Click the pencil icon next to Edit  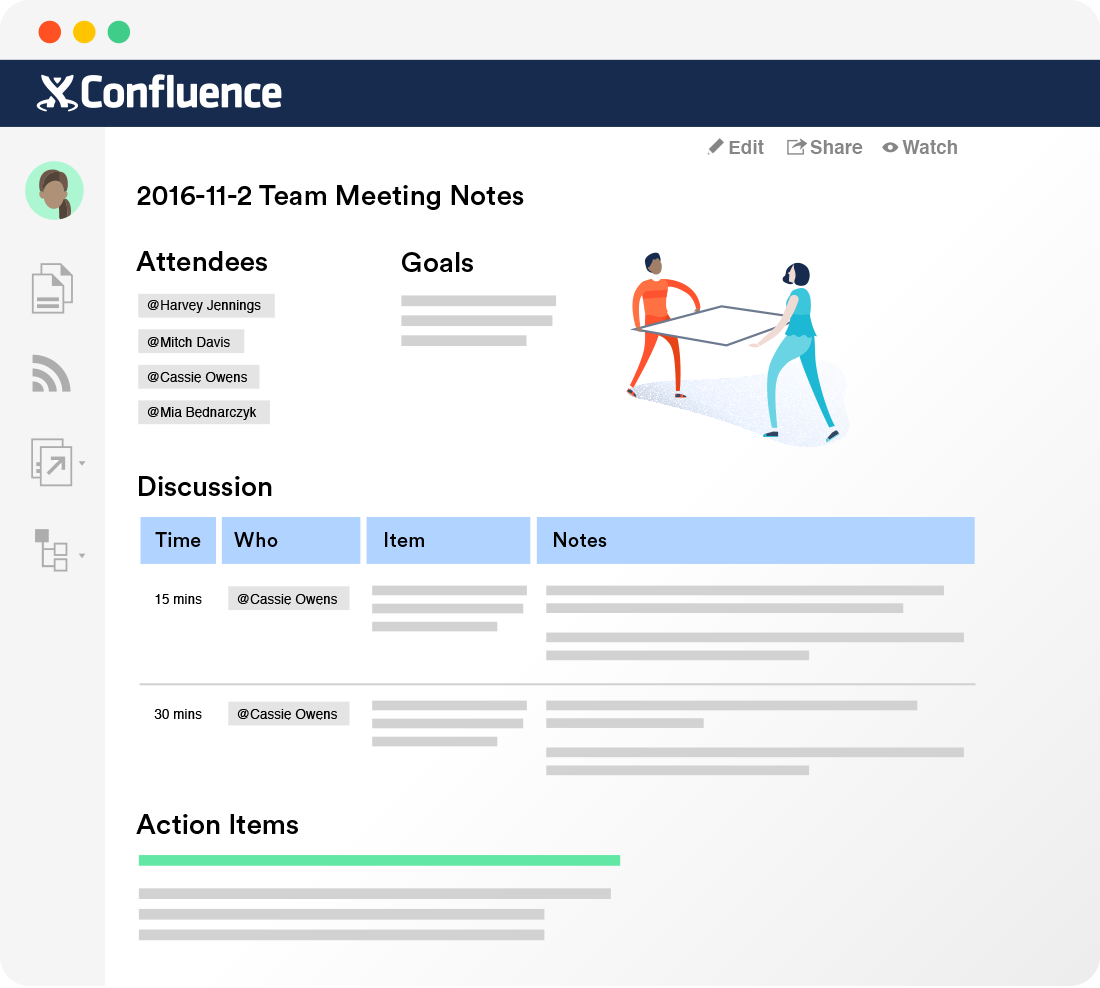coord(715,147)
